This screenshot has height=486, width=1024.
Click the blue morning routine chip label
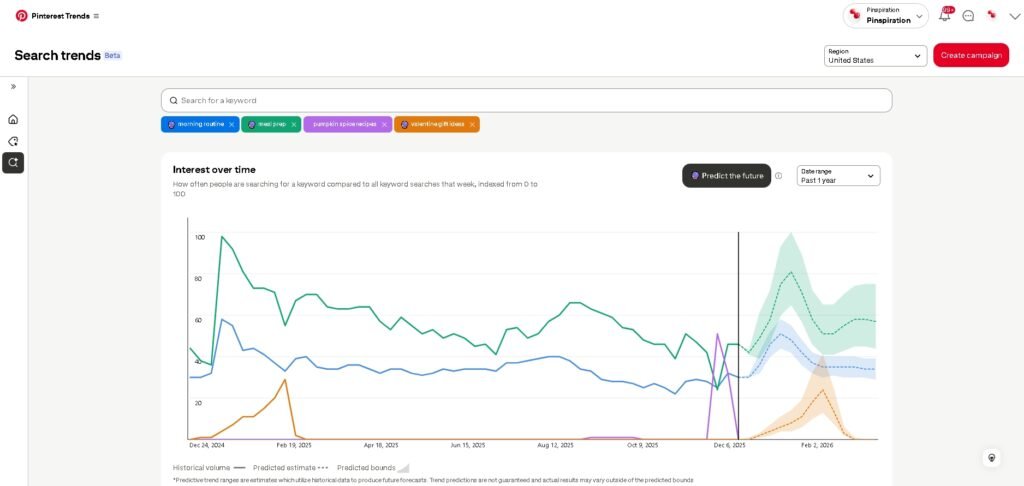[x=200, y=124]
